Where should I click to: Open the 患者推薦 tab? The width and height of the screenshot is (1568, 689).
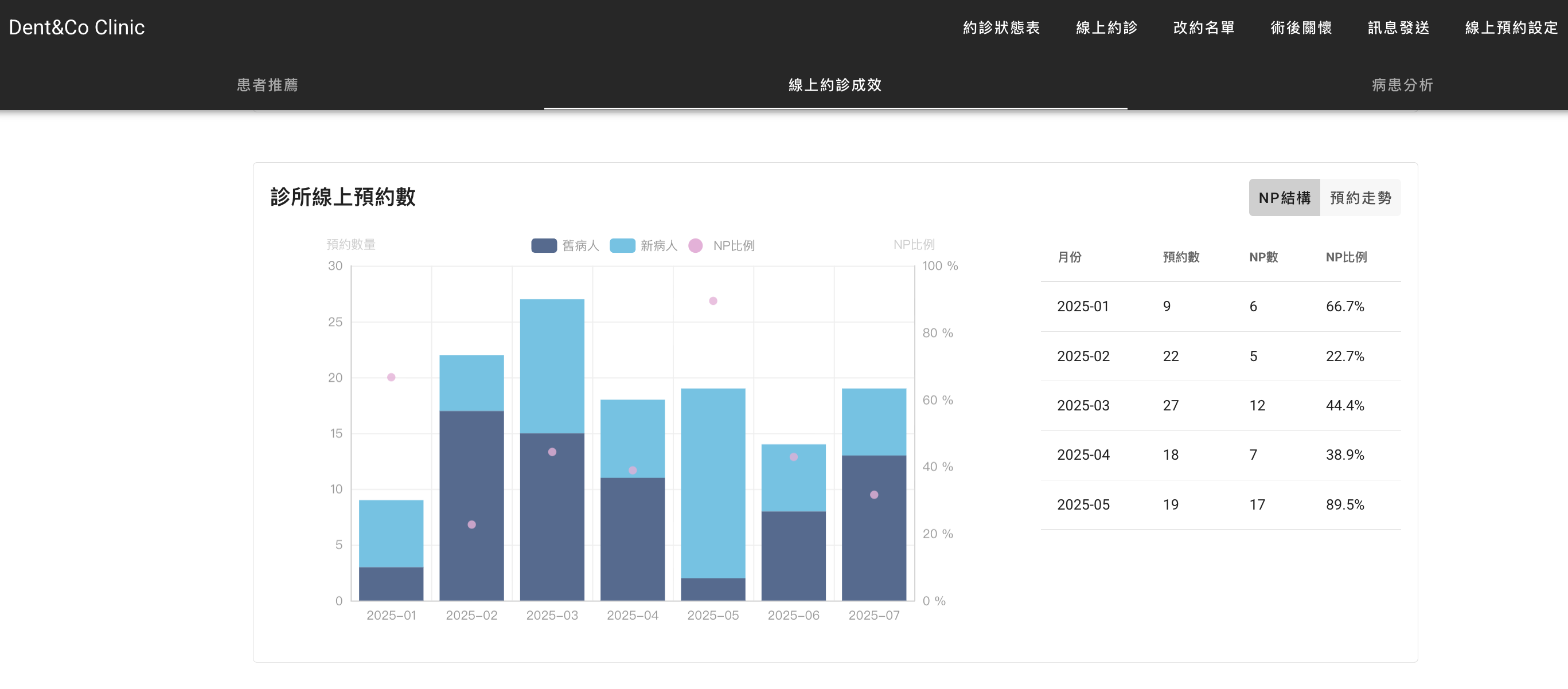[x=268, y=84]
